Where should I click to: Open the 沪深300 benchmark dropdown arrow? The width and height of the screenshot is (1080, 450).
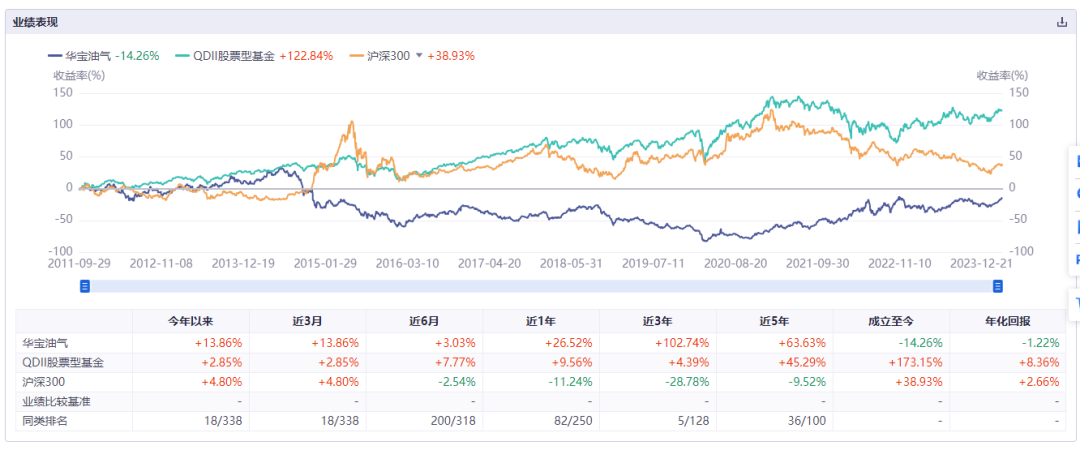click(418, 56)
